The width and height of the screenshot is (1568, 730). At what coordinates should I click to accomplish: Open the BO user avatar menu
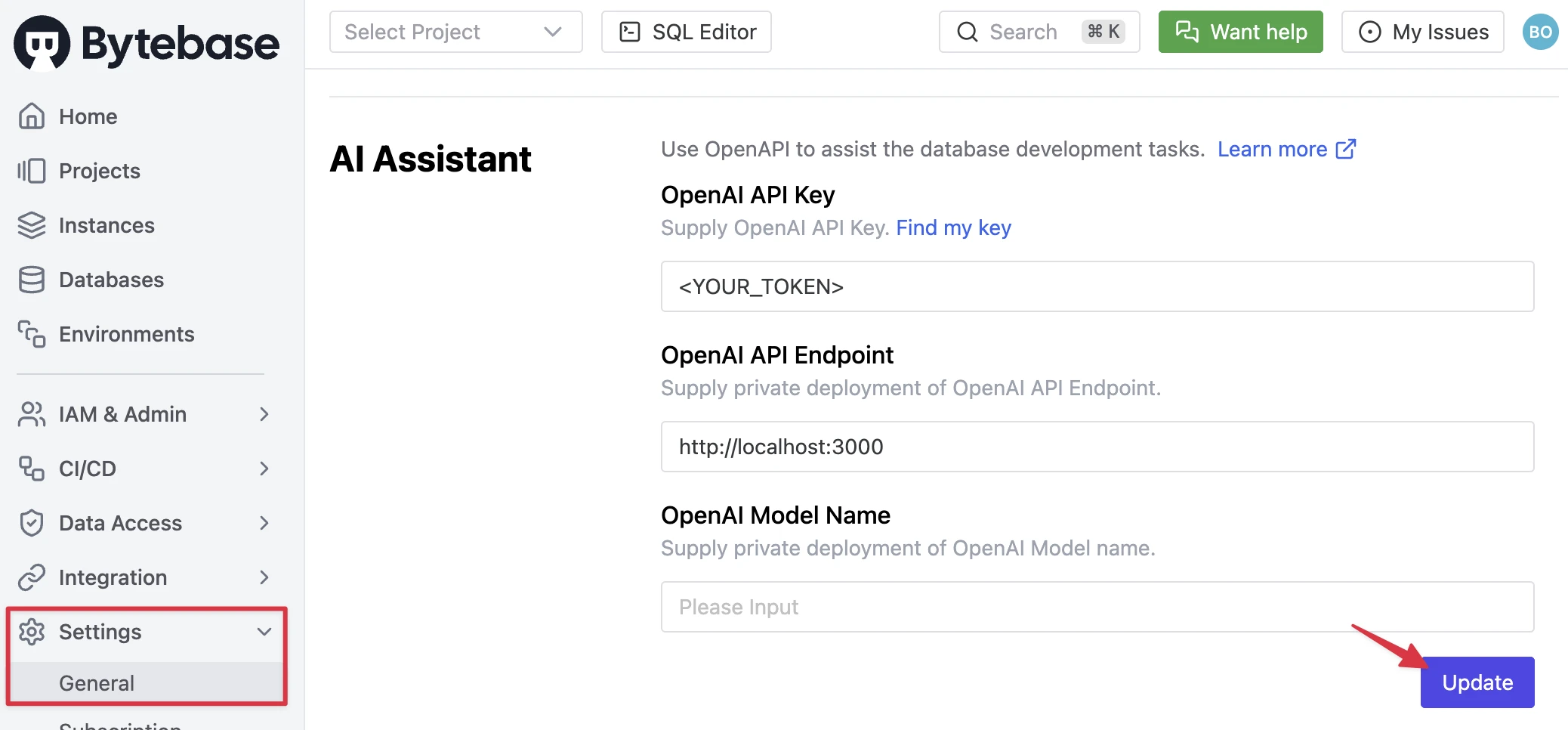click(1540, 32)
